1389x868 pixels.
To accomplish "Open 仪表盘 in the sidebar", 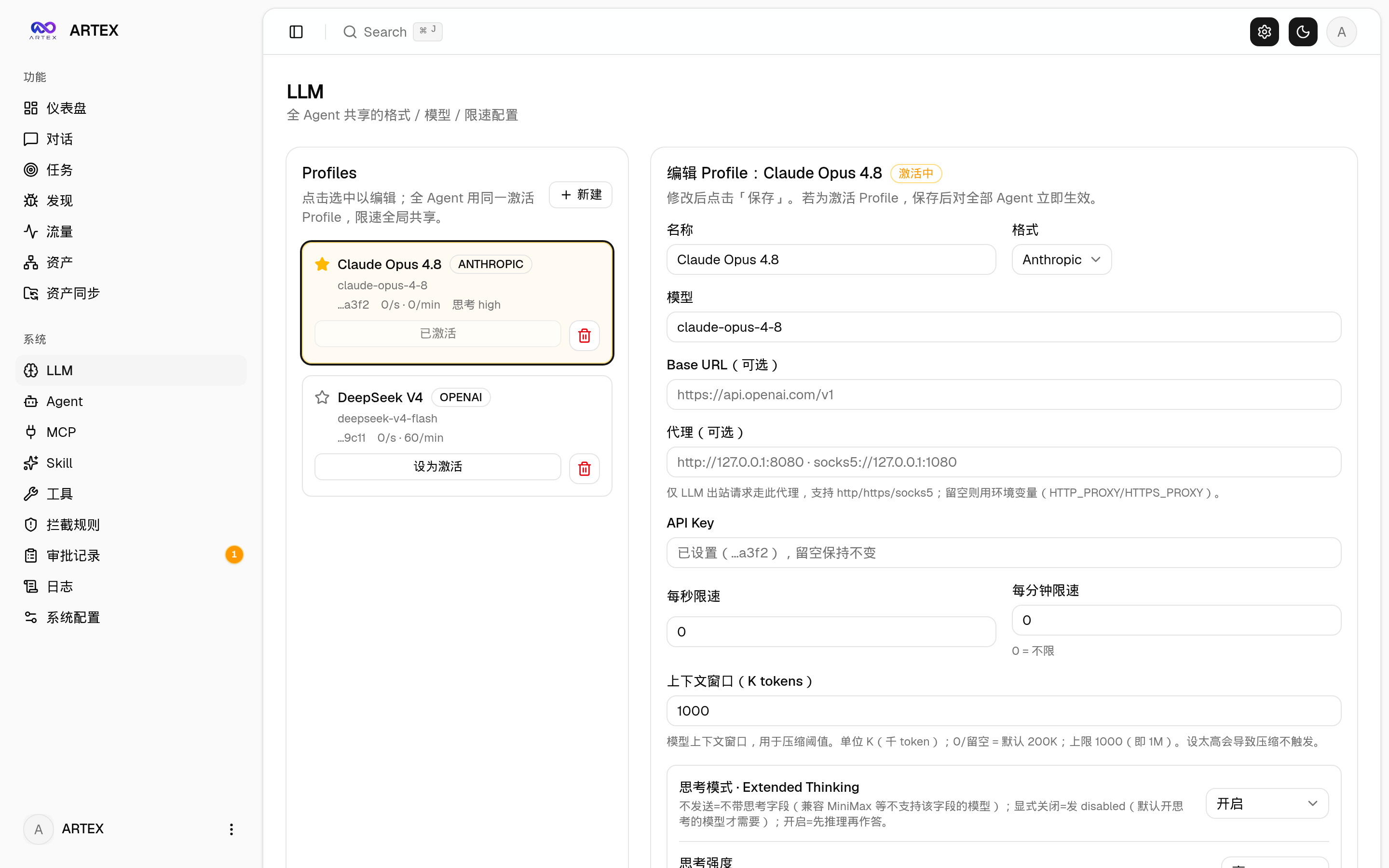I will coord(131,108).
